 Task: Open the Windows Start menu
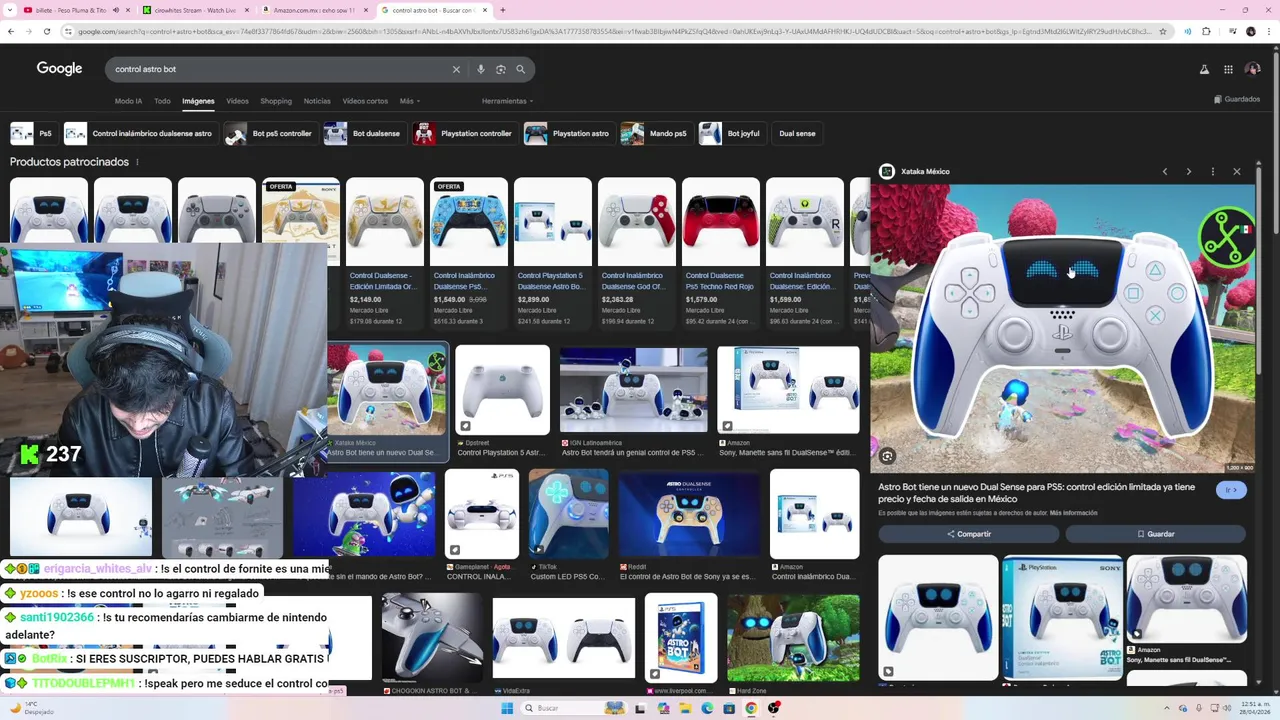(x=507, y=708)
